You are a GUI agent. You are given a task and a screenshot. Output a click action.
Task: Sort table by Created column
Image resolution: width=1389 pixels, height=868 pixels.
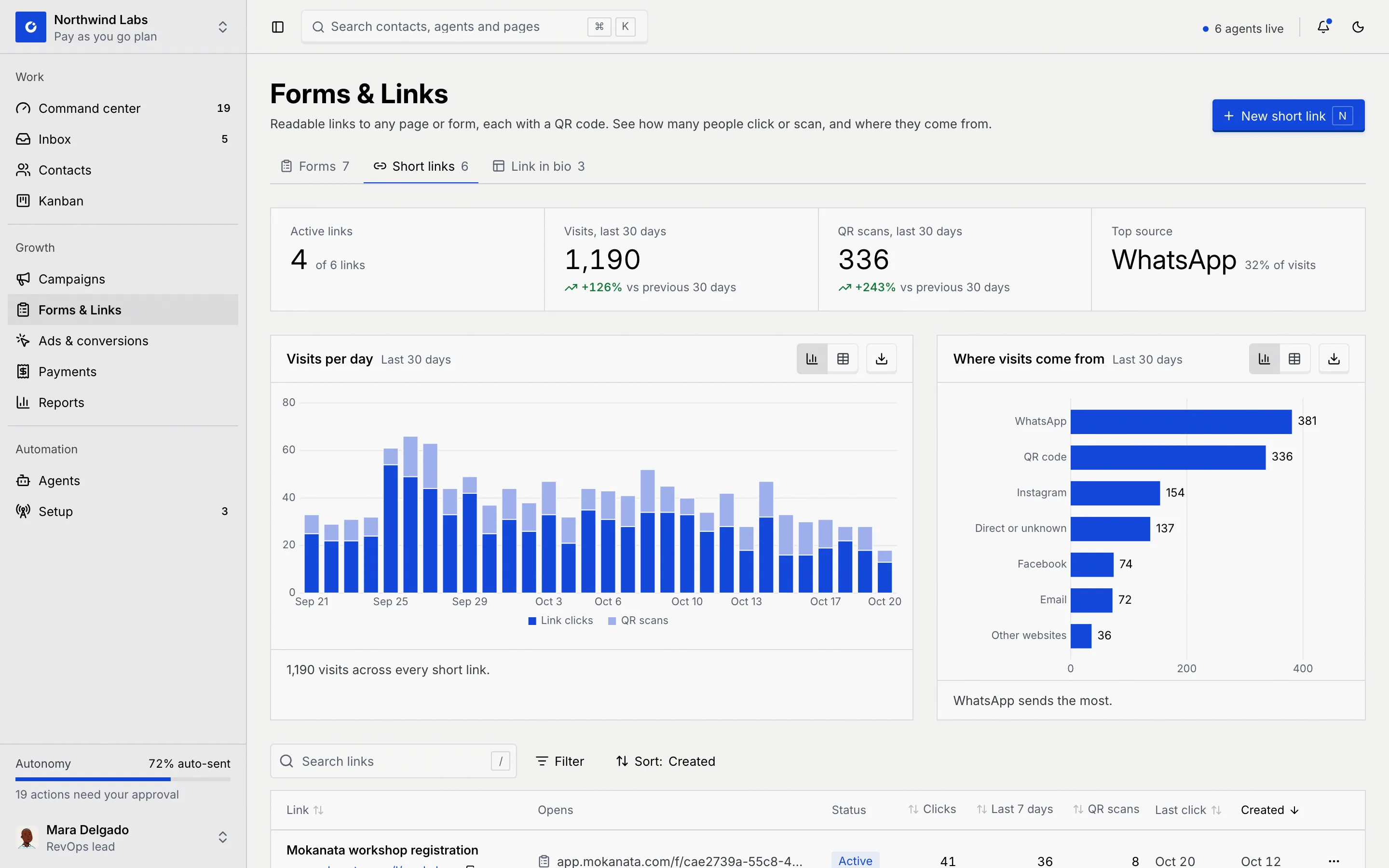coord(1269,810)
